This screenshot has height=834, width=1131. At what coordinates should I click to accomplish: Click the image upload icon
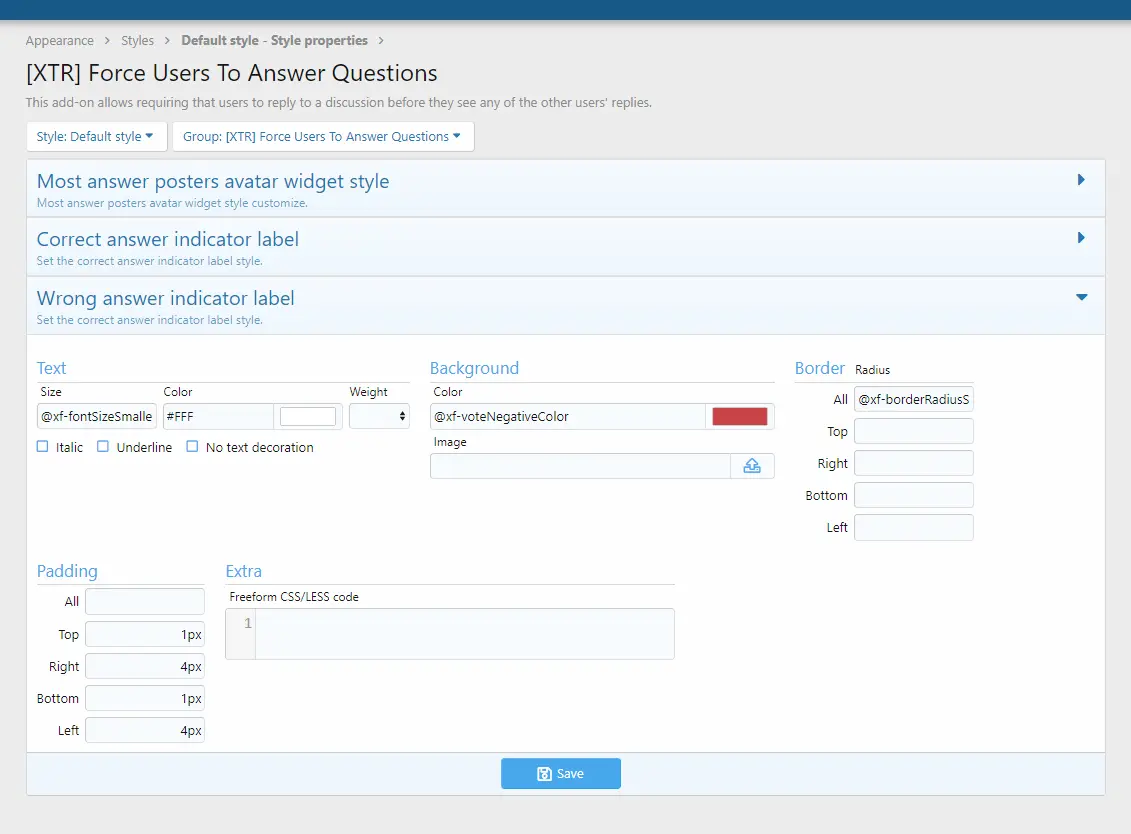click(752, 466)
